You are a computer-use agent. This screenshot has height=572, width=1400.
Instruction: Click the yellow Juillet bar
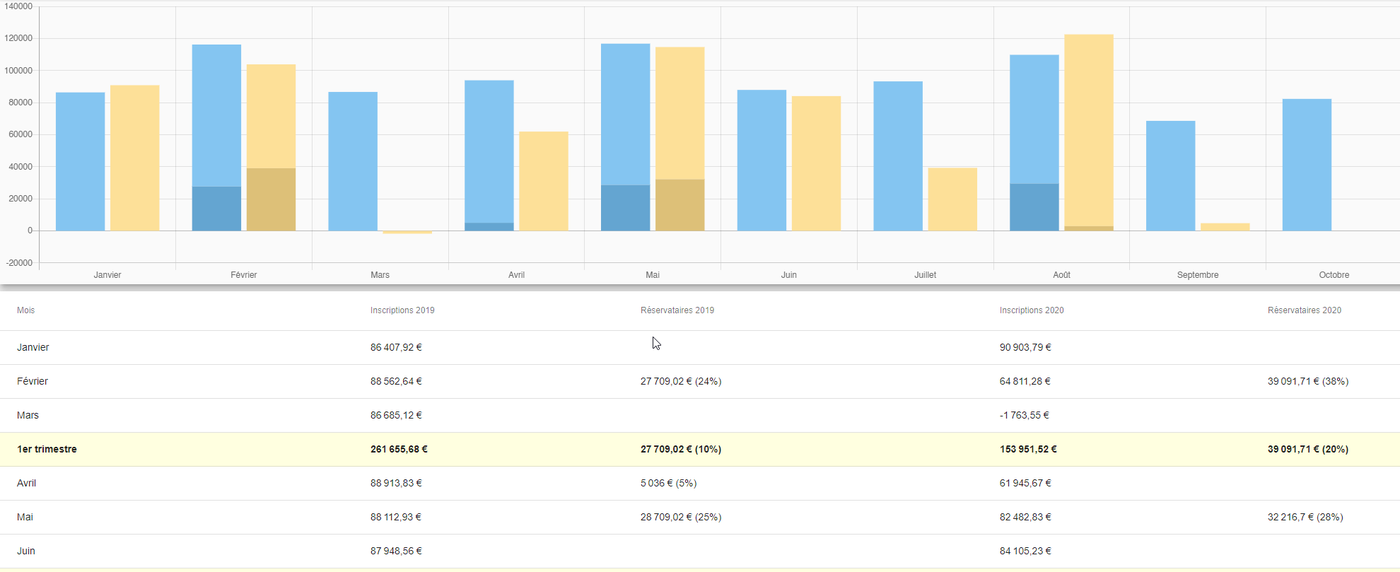952,199
